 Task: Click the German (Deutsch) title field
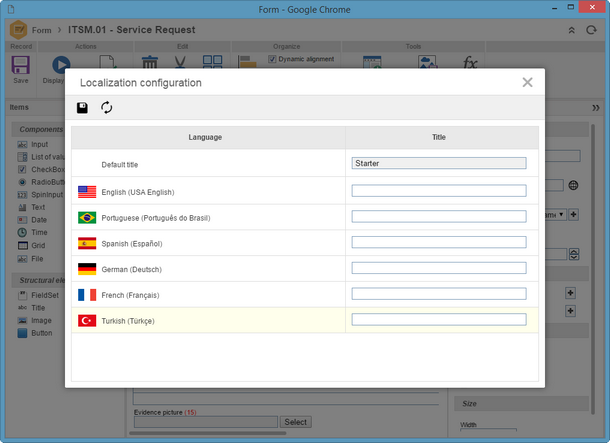pos(439,268)
